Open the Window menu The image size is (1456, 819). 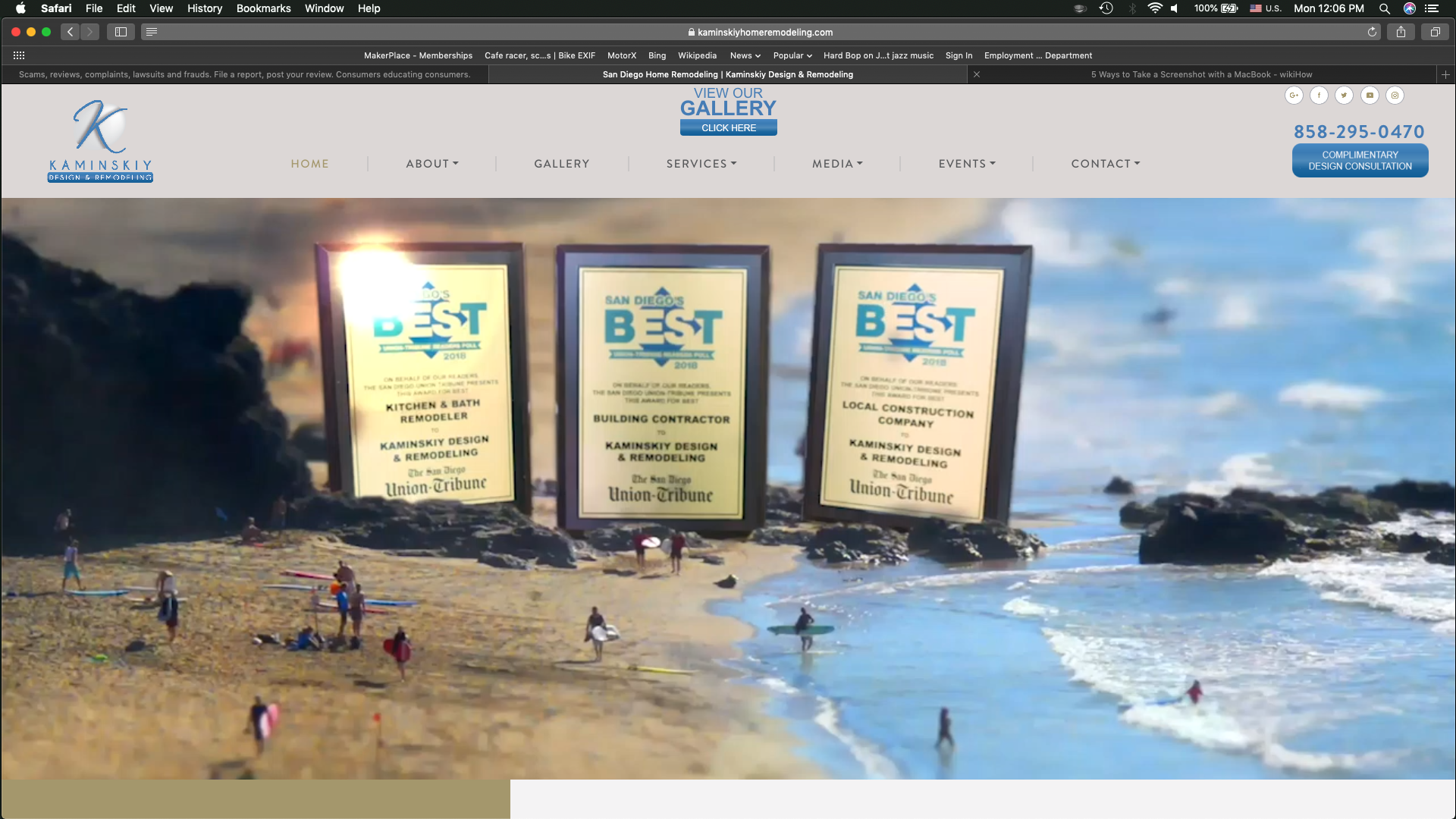[x=324, y=8]
